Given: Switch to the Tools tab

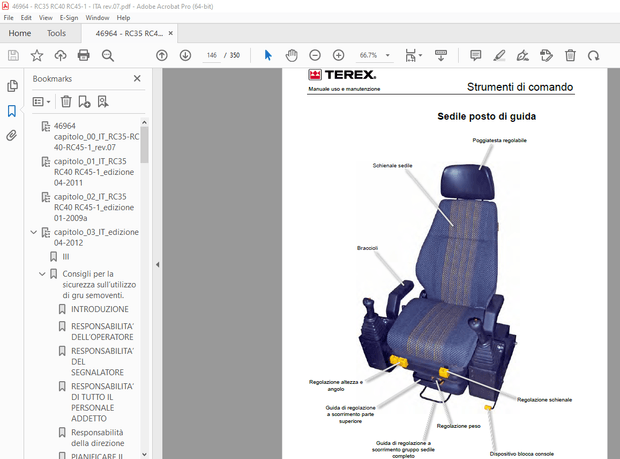Looking at the screenshot, I should coord(56,33).
